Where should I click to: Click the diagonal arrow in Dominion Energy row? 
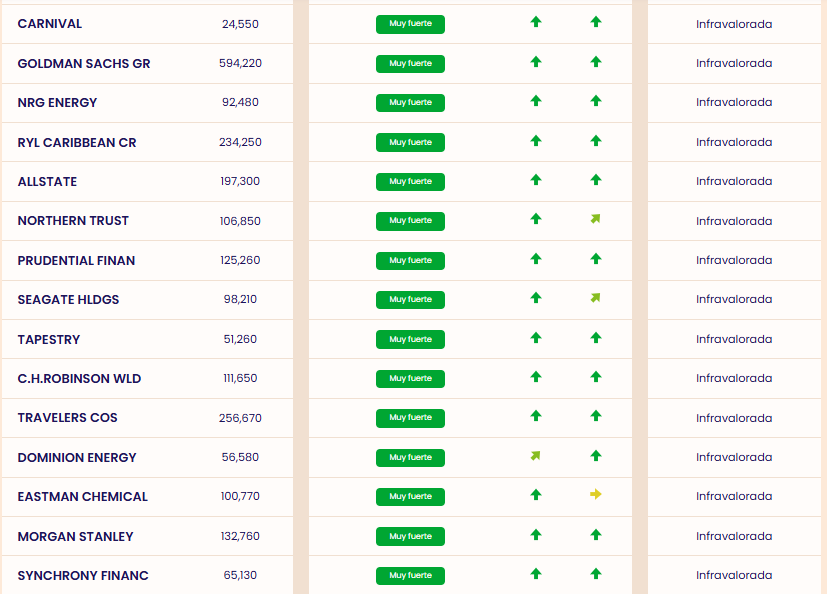click(x=535, y=456)
